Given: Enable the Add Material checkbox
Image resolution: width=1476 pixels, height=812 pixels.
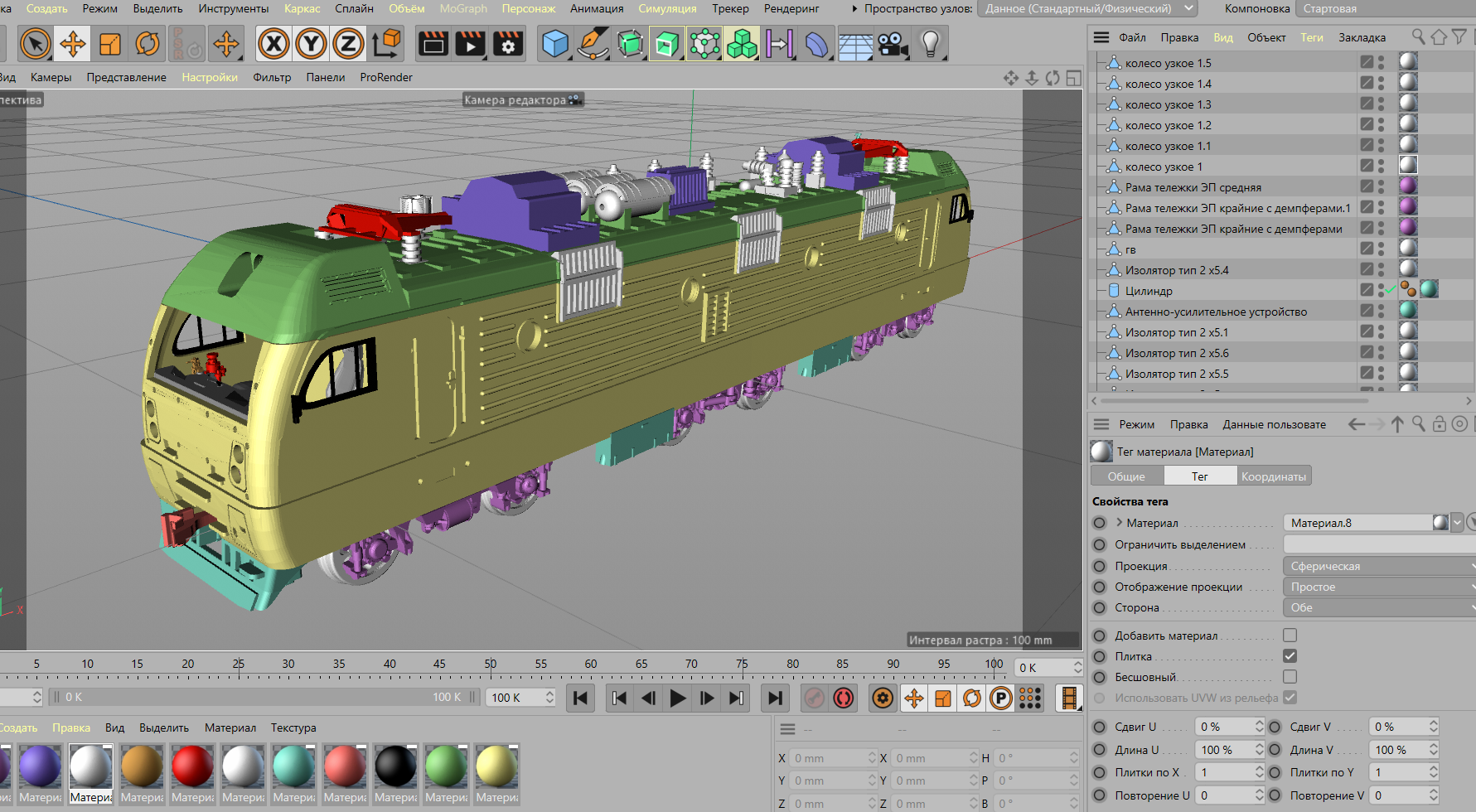Looking at the screenshot, I should click(x=1290, y=636).
